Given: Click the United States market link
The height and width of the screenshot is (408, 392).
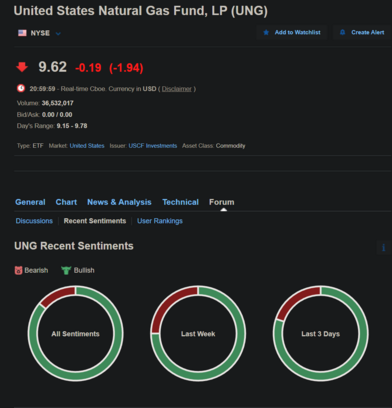Looking at the screenshot, I should pos(87,146).
